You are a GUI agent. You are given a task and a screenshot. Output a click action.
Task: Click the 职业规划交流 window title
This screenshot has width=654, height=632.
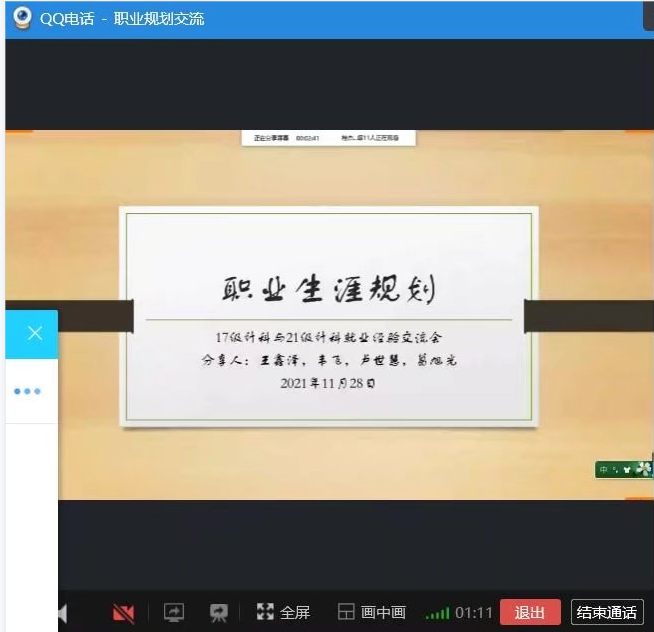point(159,18)
